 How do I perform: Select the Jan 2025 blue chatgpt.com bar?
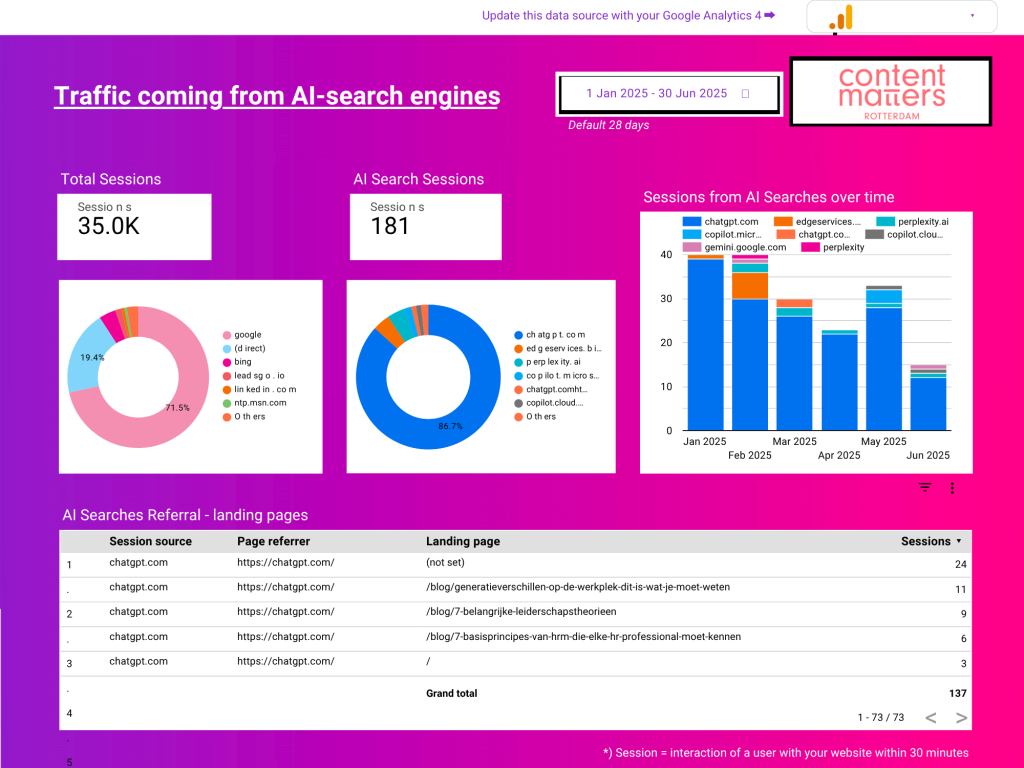(705, 345)
